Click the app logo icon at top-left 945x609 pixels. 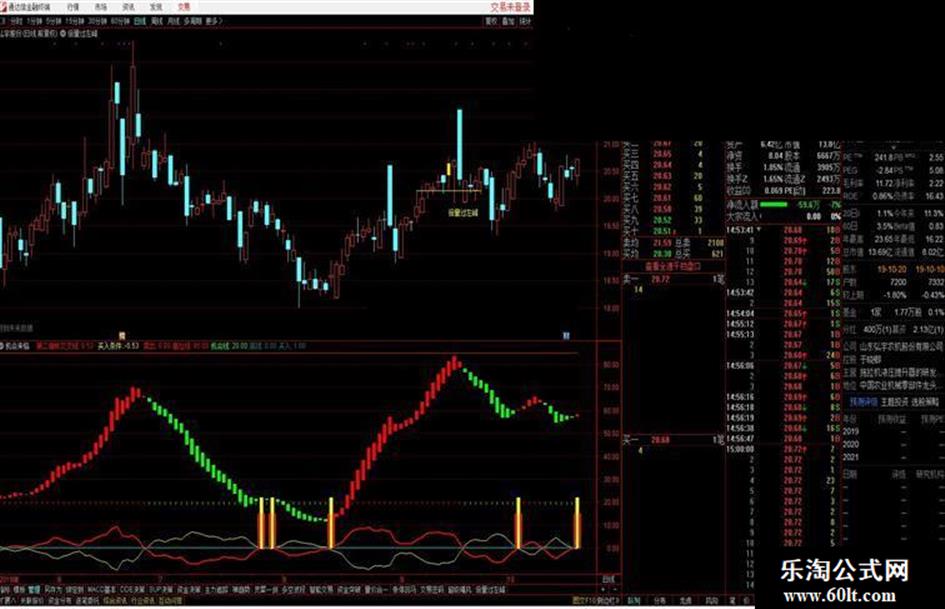pyautogui.click(x=4, y=7)
